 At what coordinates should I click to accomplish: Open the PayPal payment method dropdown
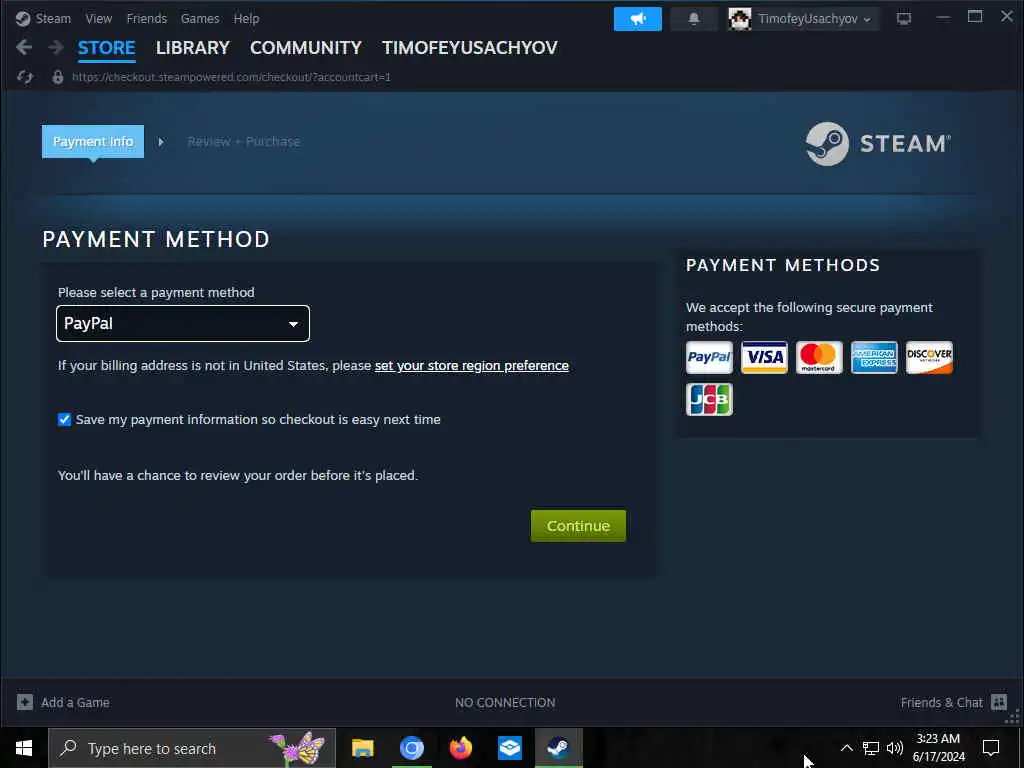click(x=183, y=323)
